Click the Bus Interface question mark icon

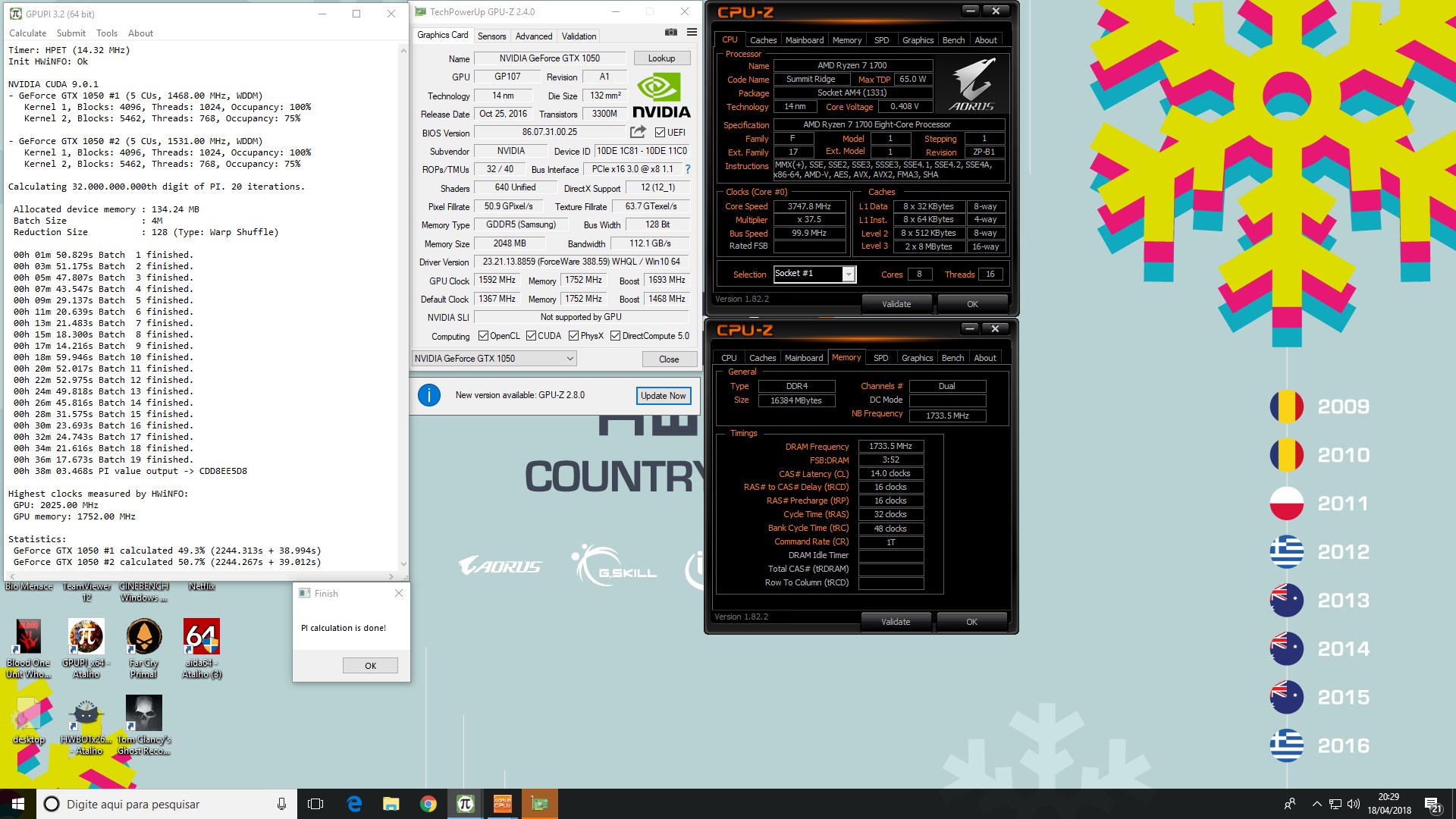[x=688, y=169]
